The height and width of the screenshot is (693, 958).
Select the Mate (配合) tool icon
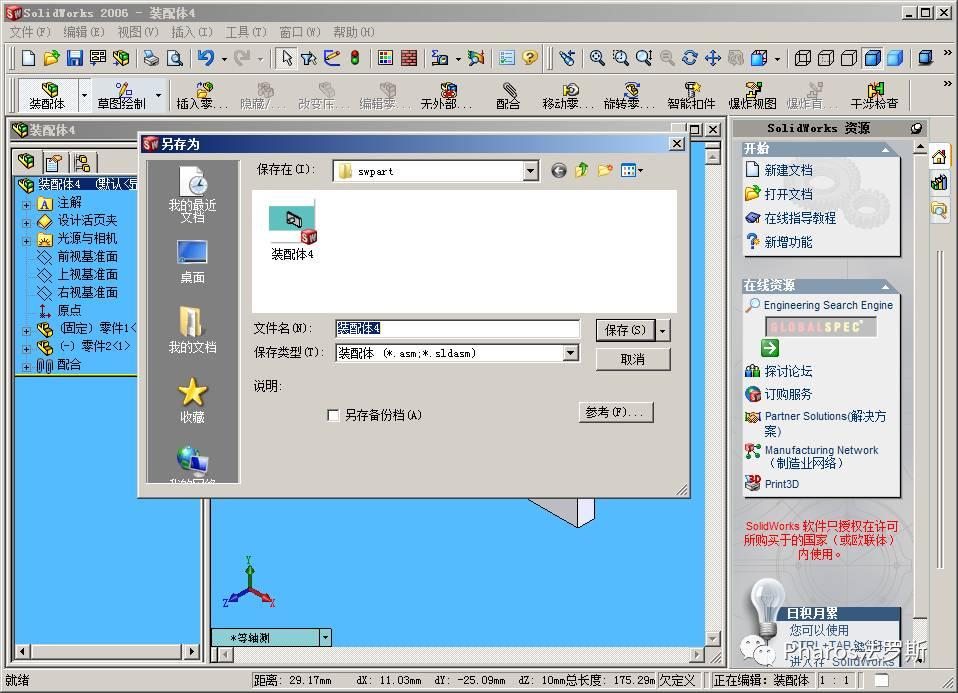[507, 93]
